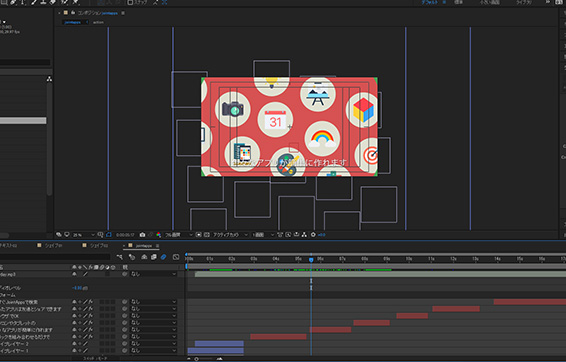Enable frame blending icon in timeline header
The width and height of the screenshot is (566, 362).
pyautogui.click(x=154, y=257)
